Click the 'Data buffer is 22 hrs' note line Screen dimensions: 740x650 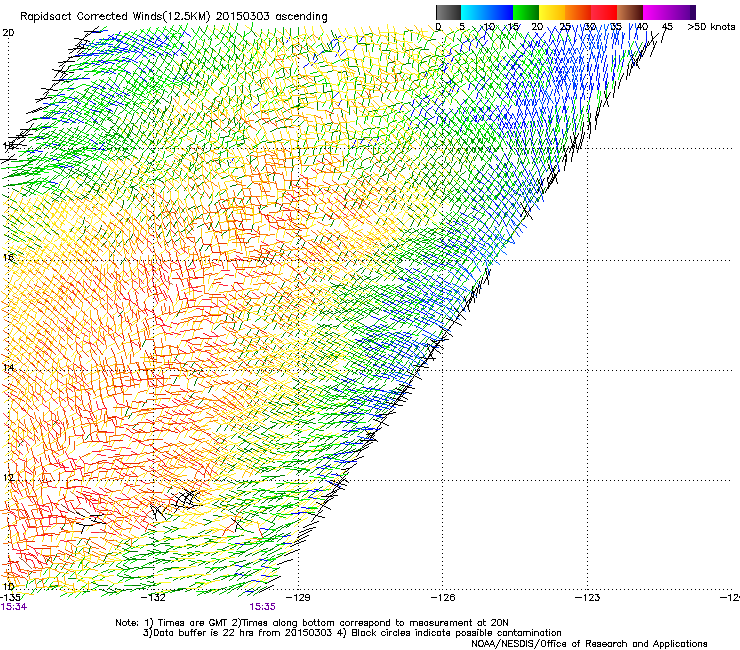click(352, 633)
